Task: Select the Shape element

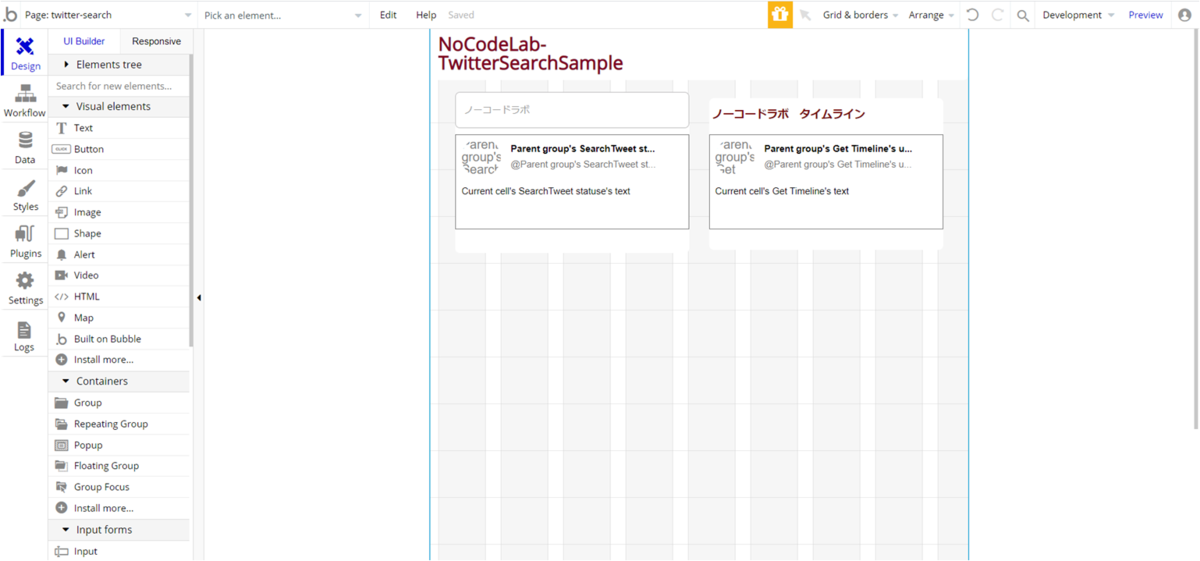Action: [x=118, y=233]
